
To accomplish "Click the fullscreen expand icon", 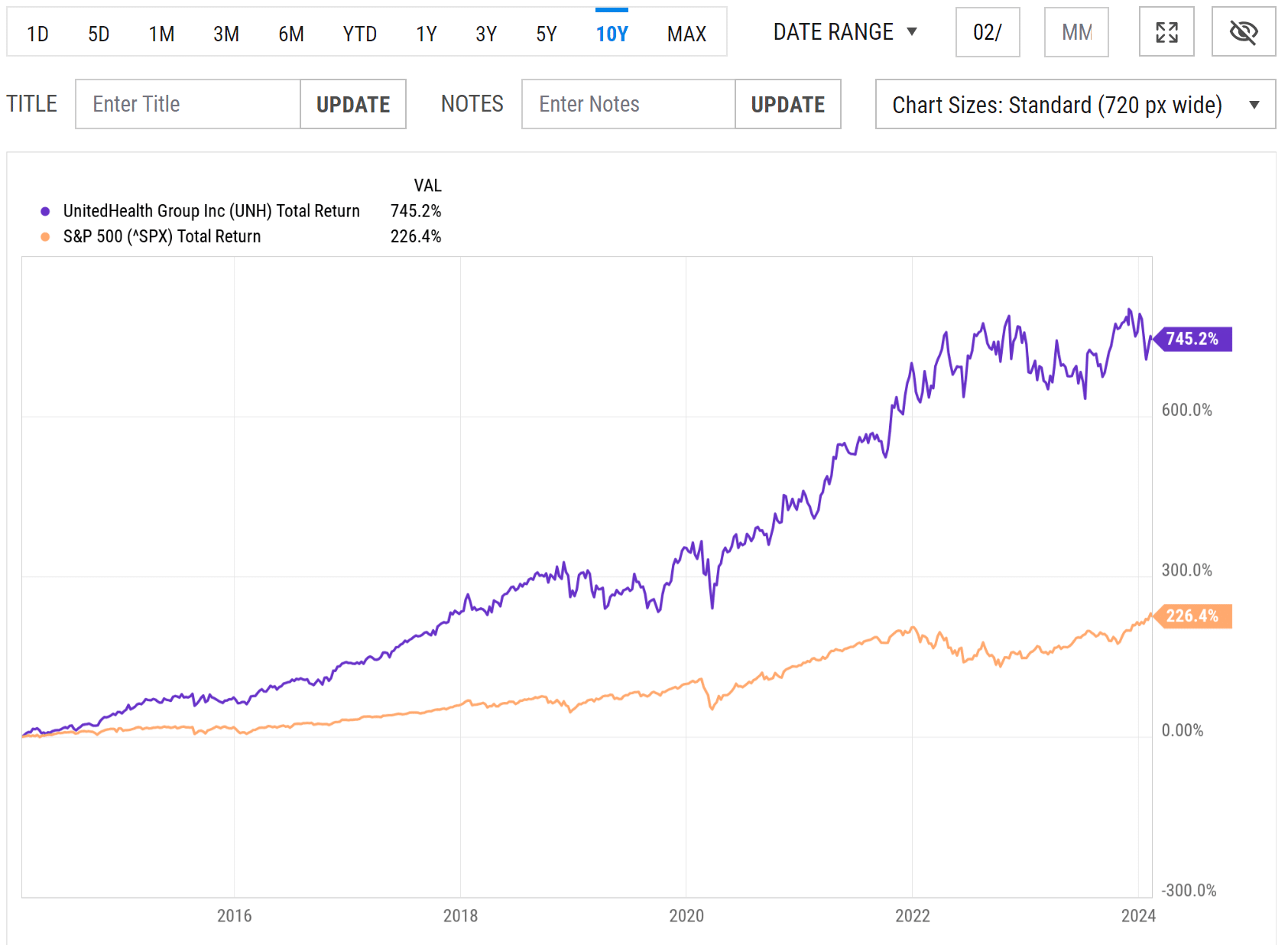I will click(x=1166, y=32).
